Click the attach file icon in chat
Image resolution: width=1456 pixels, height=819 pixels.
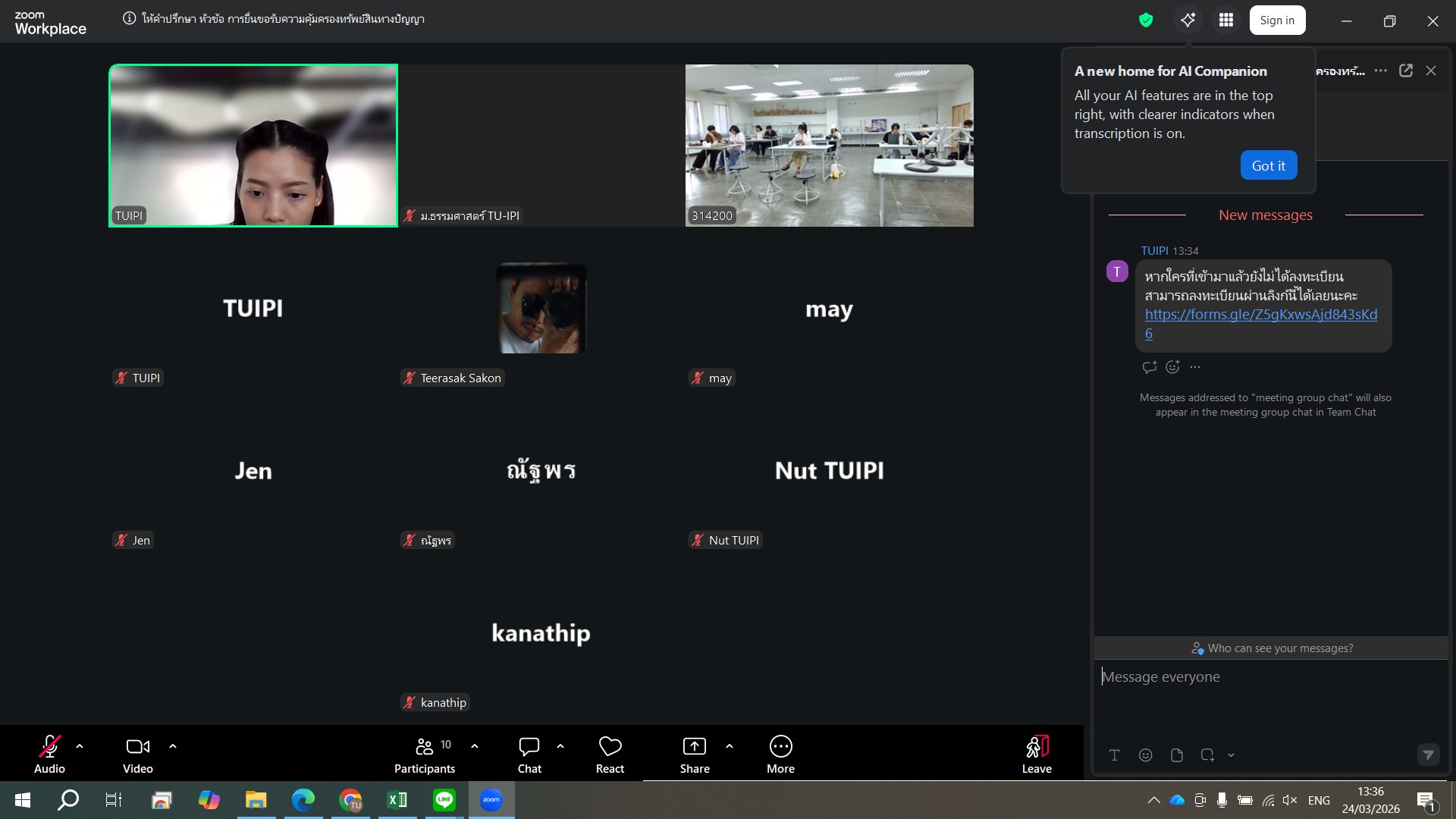(1177, 755)
